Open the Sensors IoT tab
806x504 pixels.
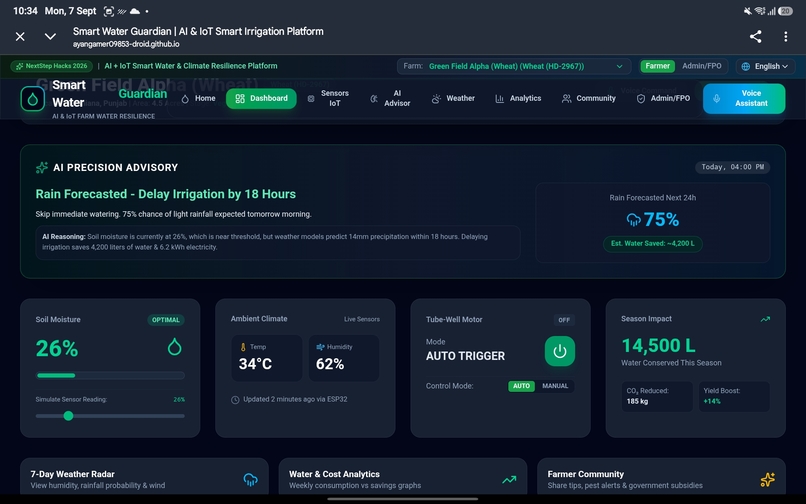pyautogui.click(x=328, y=98)
